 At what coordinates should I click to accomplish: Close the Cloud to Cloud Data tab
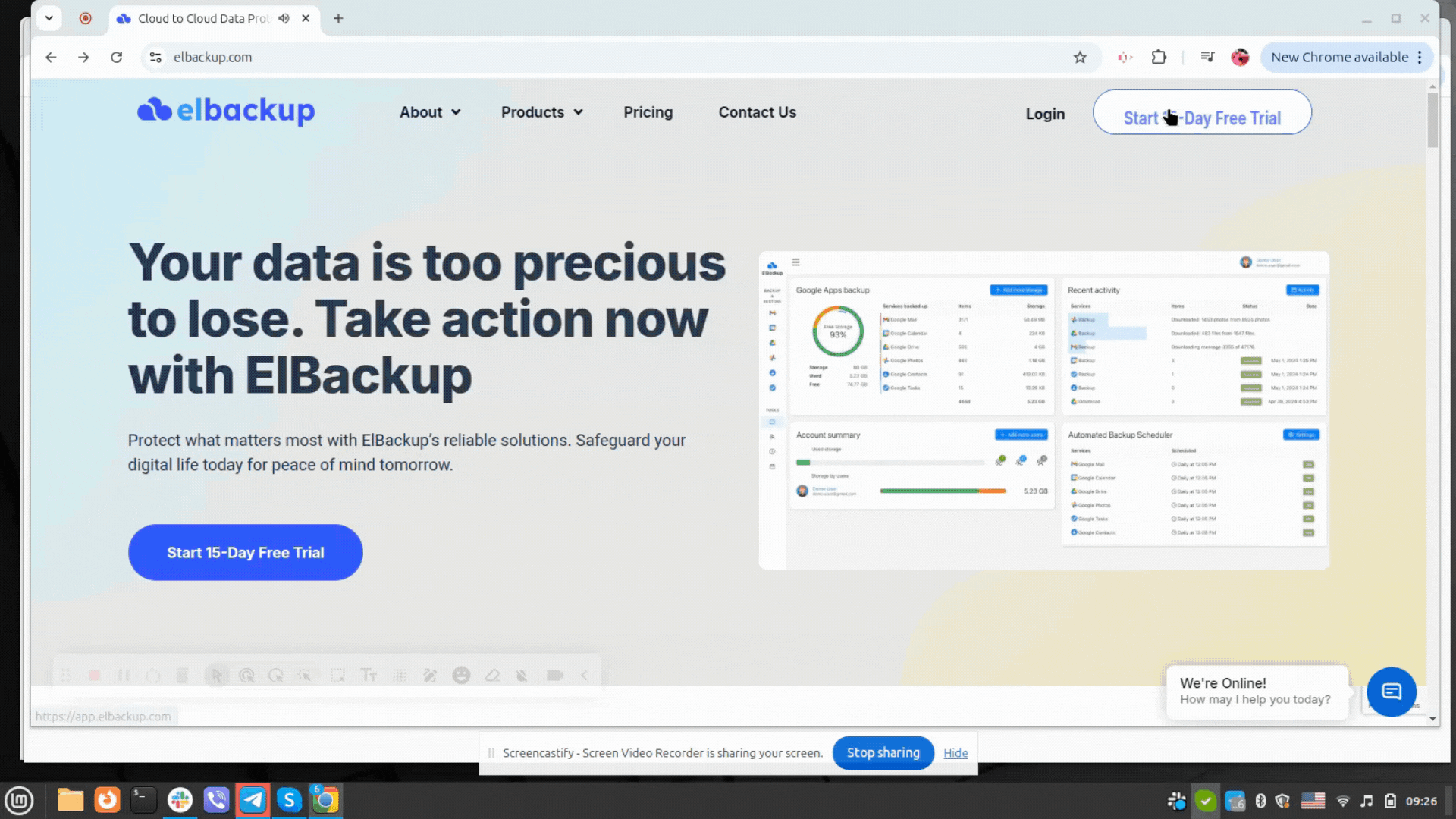[306, 18]
